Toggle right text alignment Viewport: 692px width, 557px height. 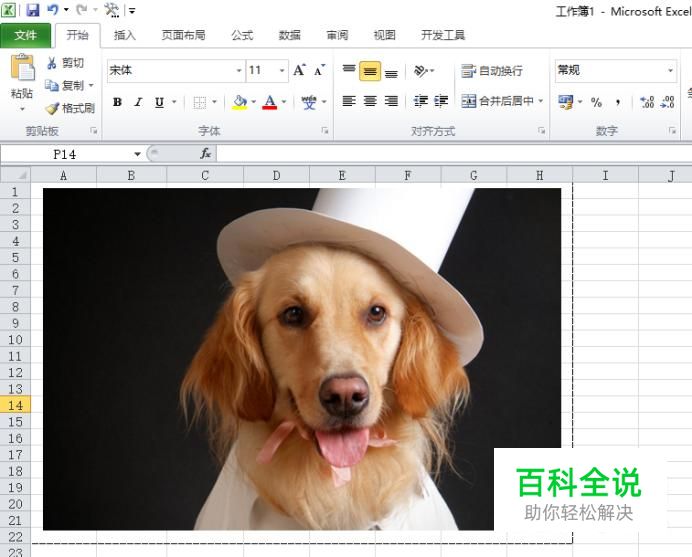pyautogui.click(x=391, y=102)
